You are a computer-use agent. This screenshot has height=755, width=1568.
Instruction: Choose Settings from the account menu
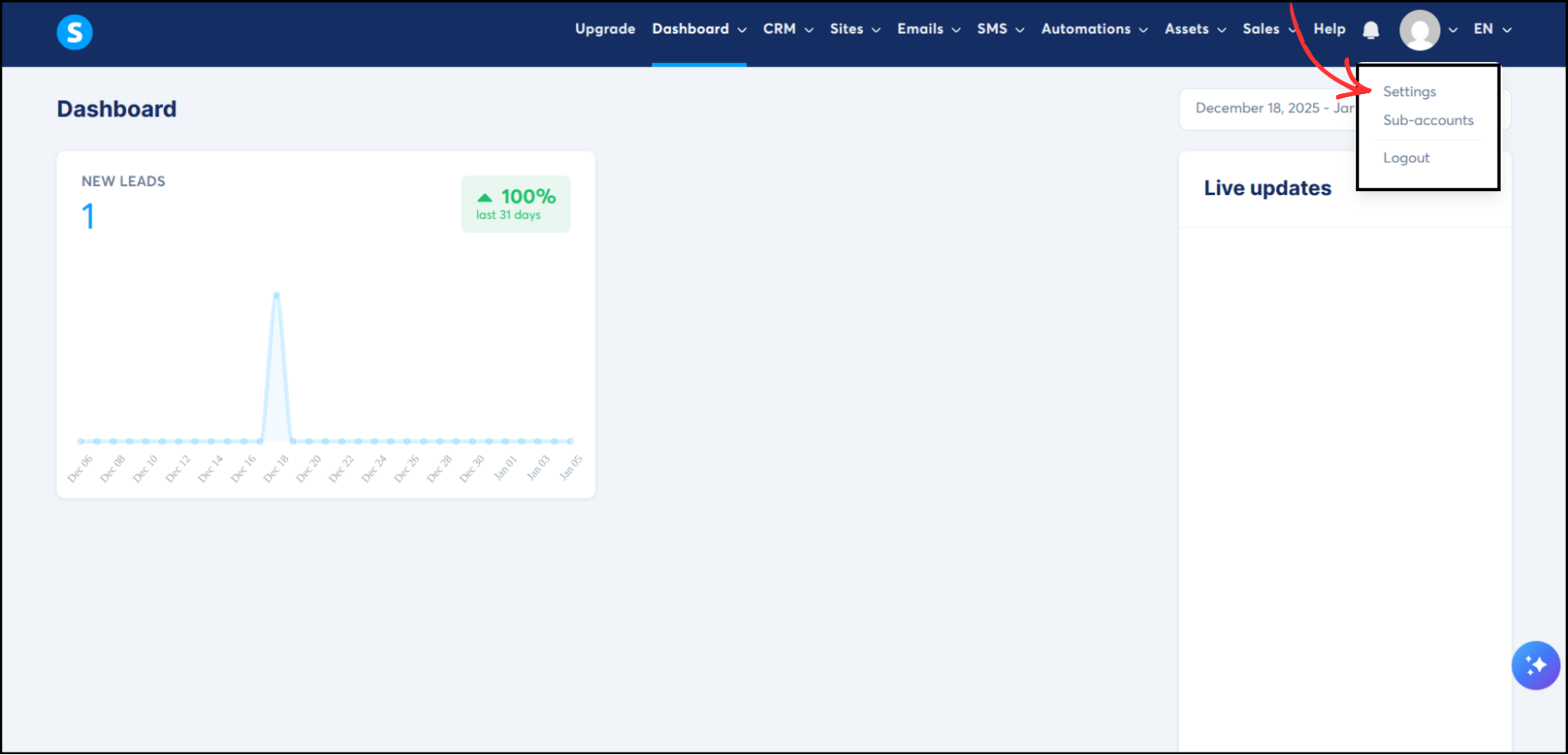click(x=1409, y=91)
